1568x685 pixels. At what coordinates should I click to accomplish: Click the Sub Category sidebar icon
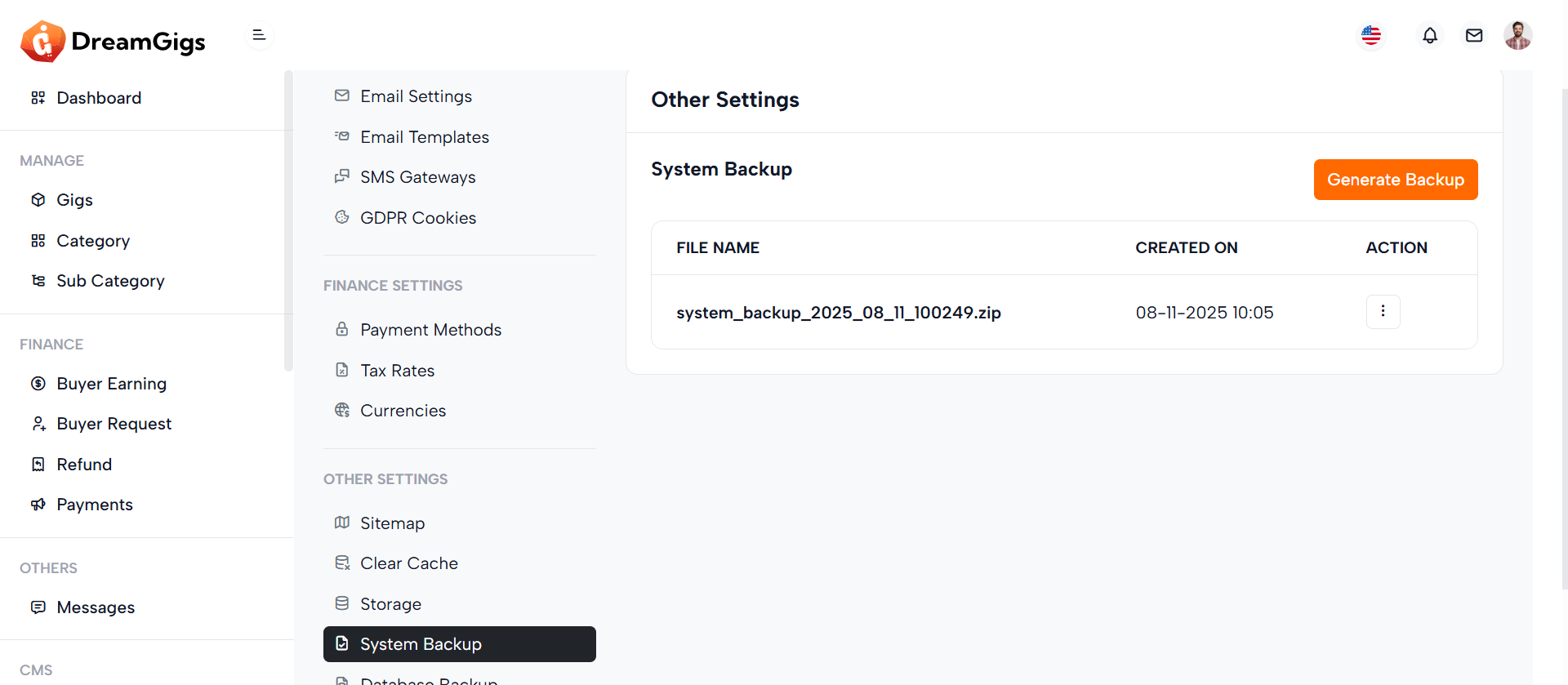(38, 281)
